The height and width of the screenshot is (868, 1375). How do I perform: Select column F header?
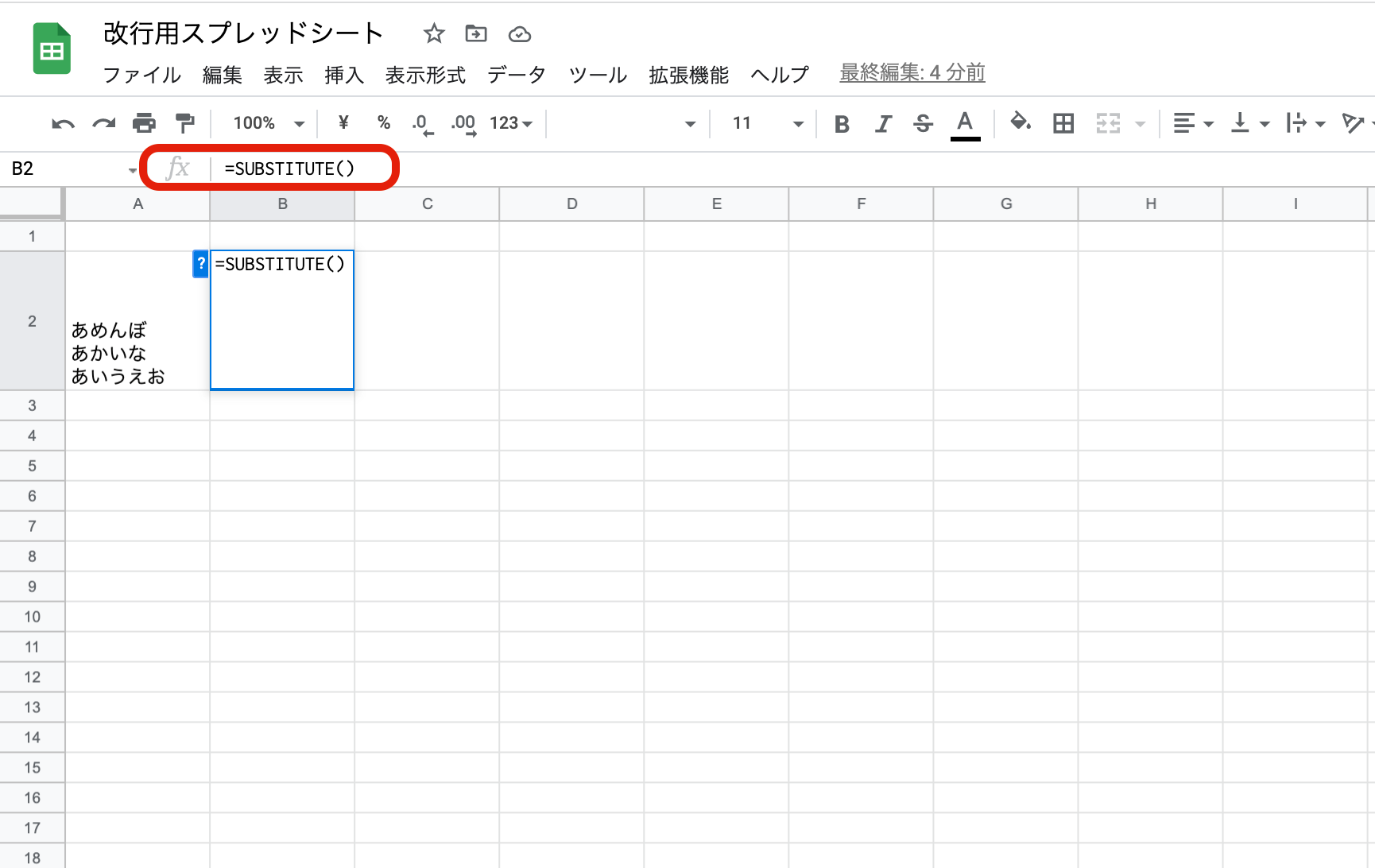click(x=861, y=204)
